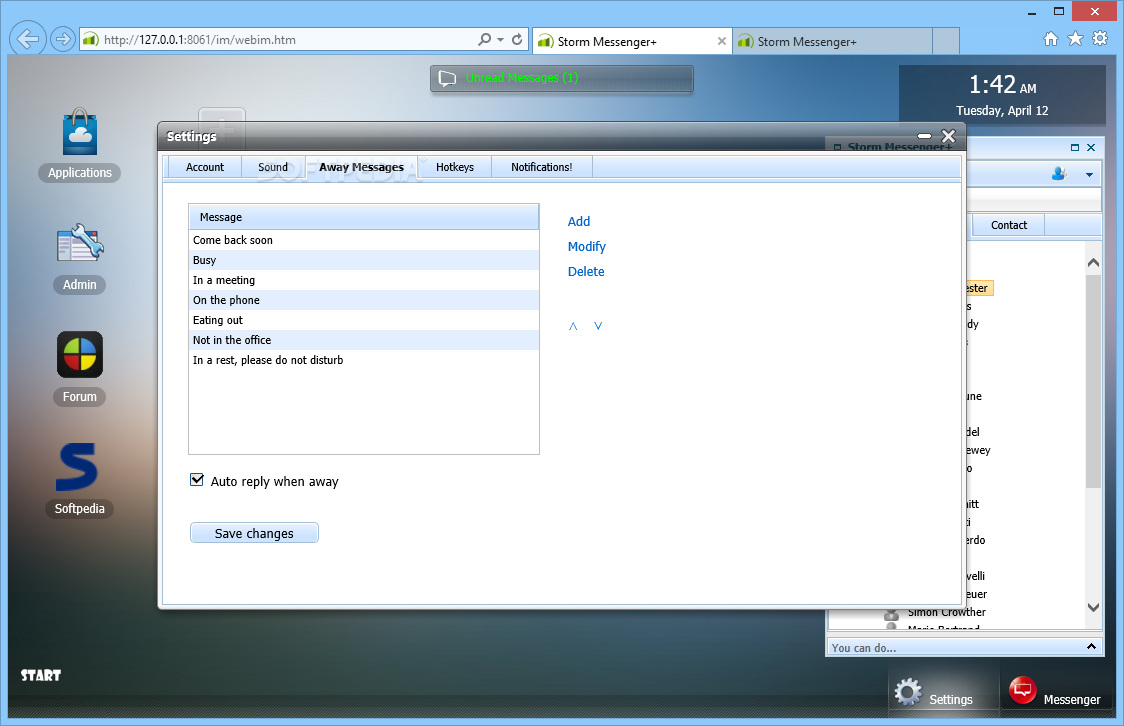The image size is (1124, 726).
Task: Select the In a meeting message
Action: point(363,280)
